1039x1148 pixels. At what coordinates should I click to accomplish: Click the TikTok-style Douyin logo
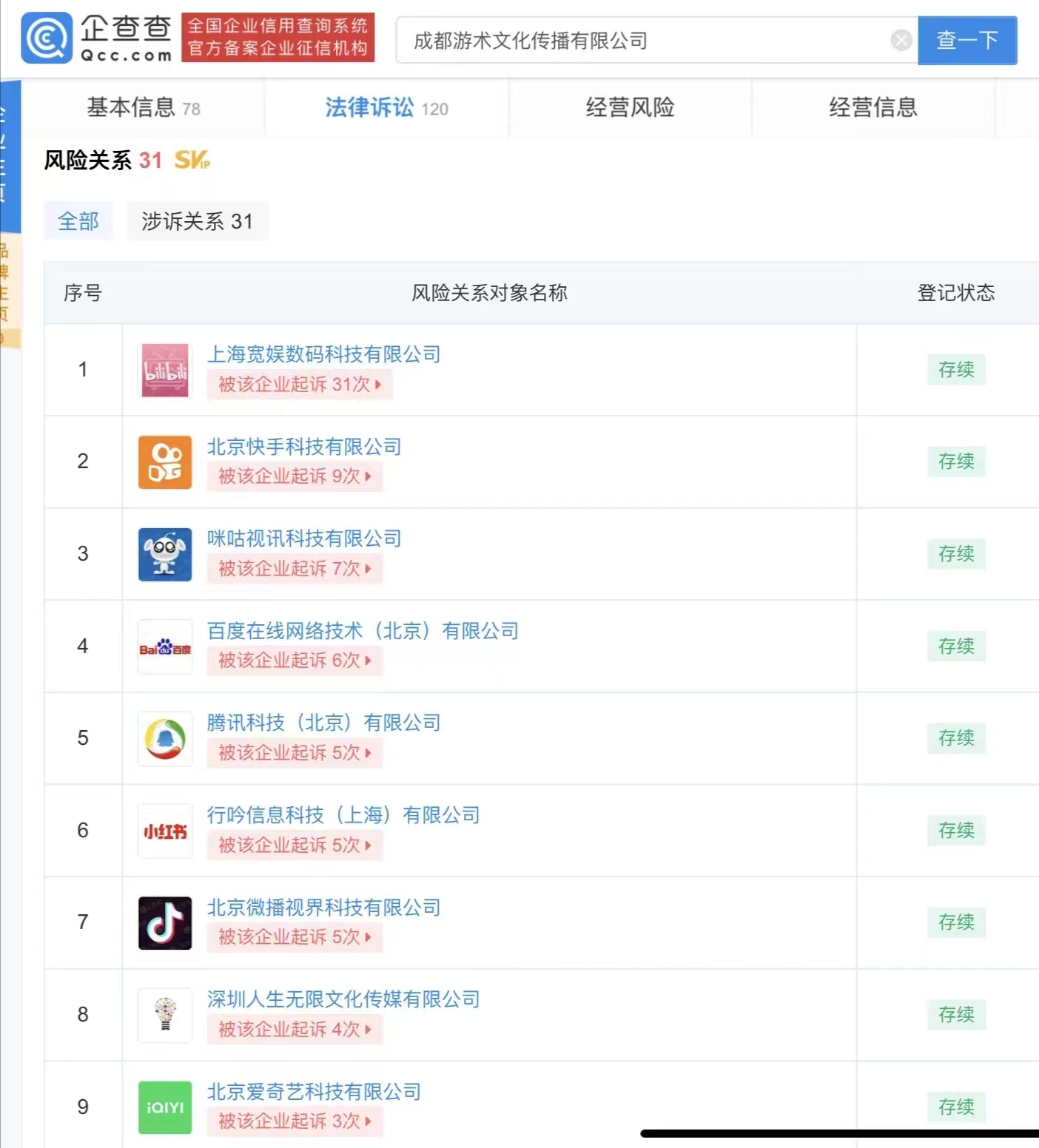tap(164, 923)
